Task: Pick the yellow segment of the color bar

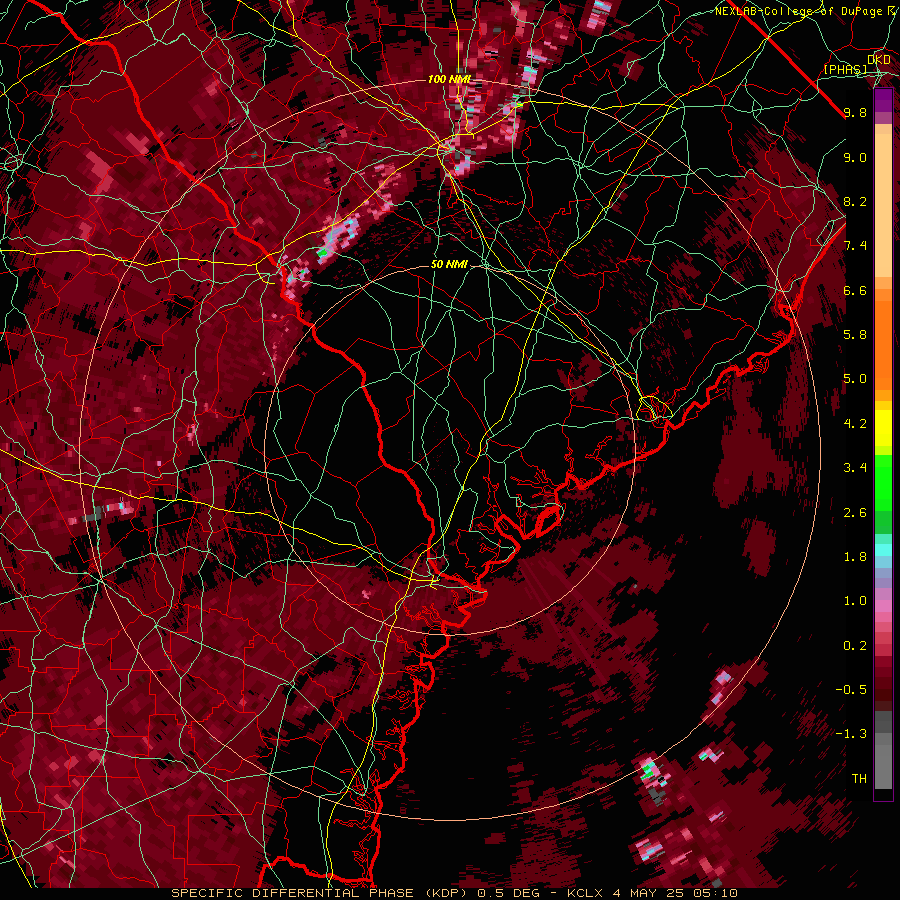Action: tap(883, 428)
